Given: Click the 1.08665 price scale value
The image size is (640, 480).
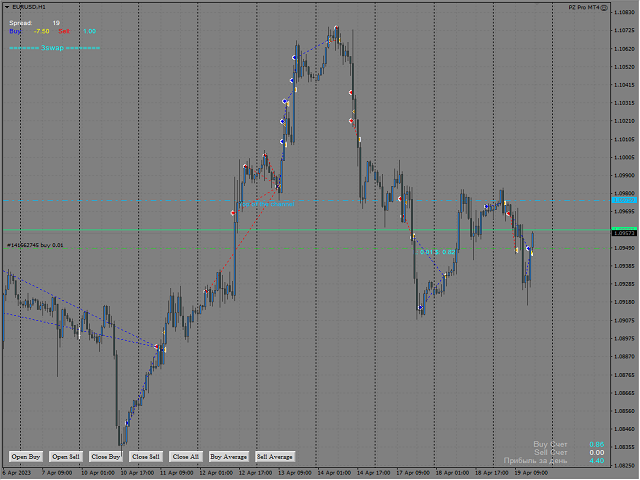Looking at the screenshot, I should click(x=624, y=393).
